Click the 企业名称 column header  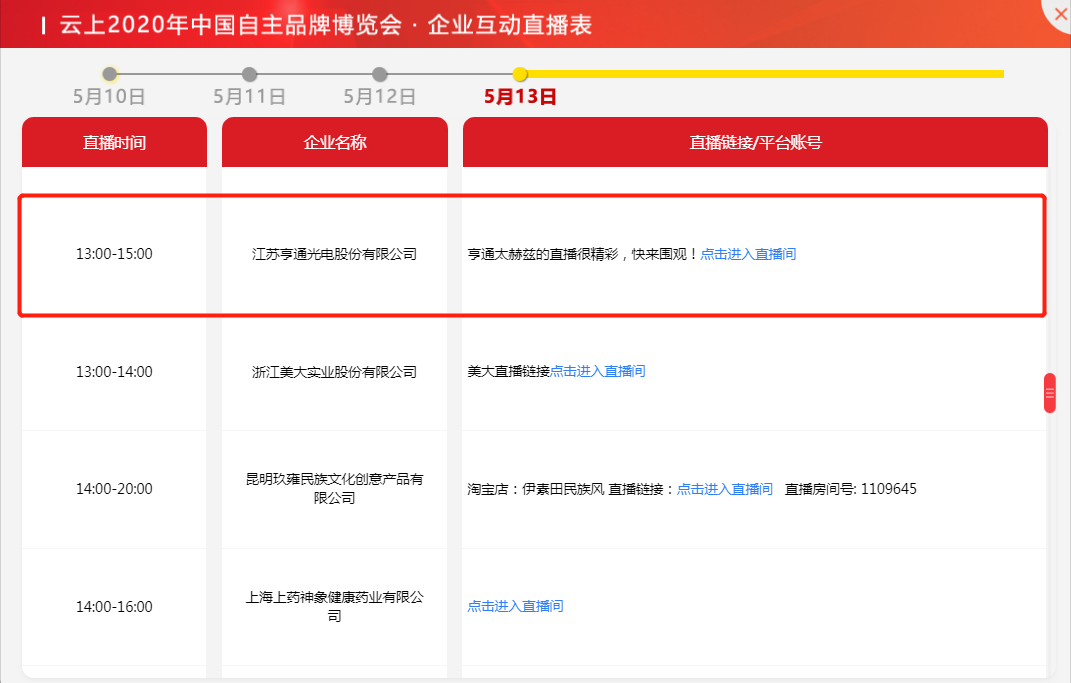[x=335, y=142]
